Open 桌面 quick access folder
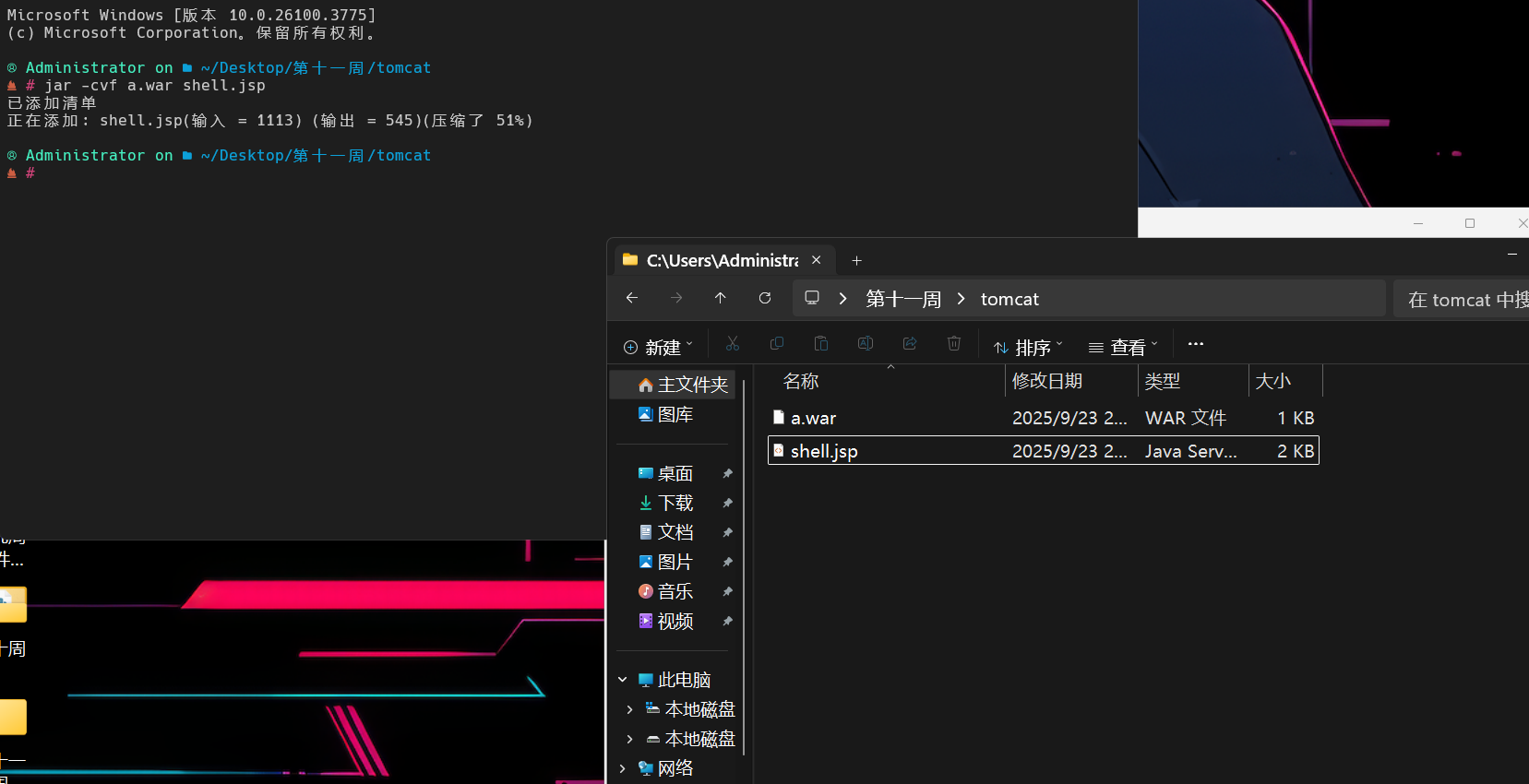Image resolution: width=1529 pixels, height=784 pixels. pyautogui.click(x=674, y=473)
